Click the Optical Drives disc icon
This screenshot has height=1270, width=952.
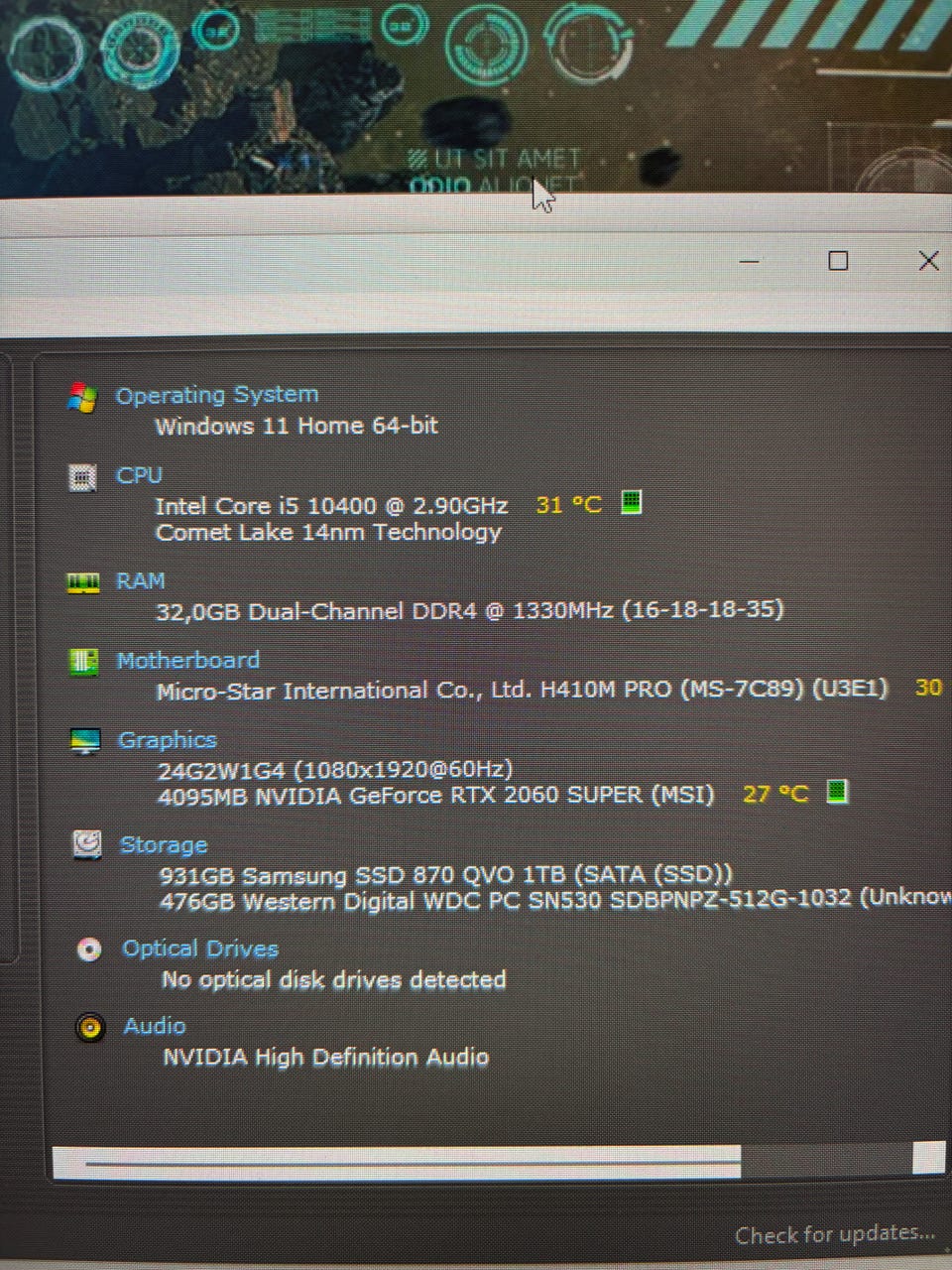pyautogui.click(x=89, y=950)
